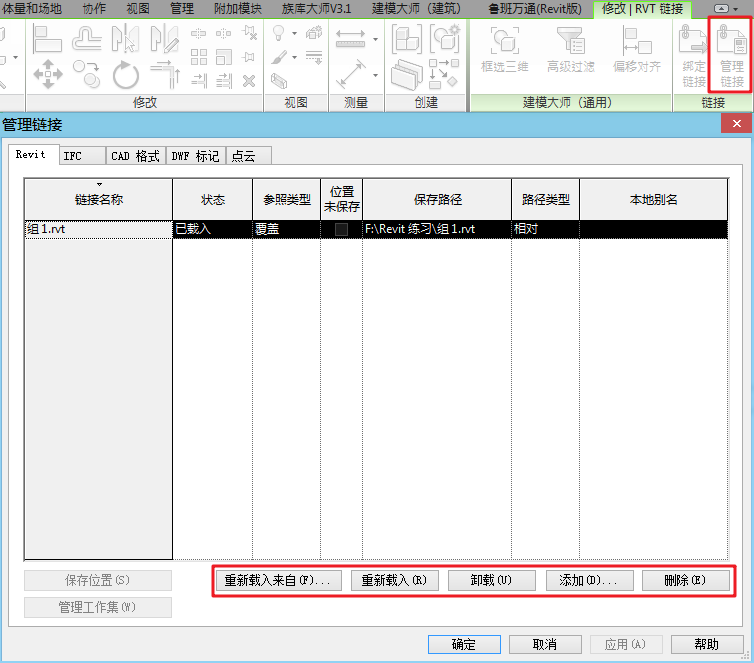Open 路径类型 相对 cell dropdown
Screen dimensions: 754x663
click(545, 229)
